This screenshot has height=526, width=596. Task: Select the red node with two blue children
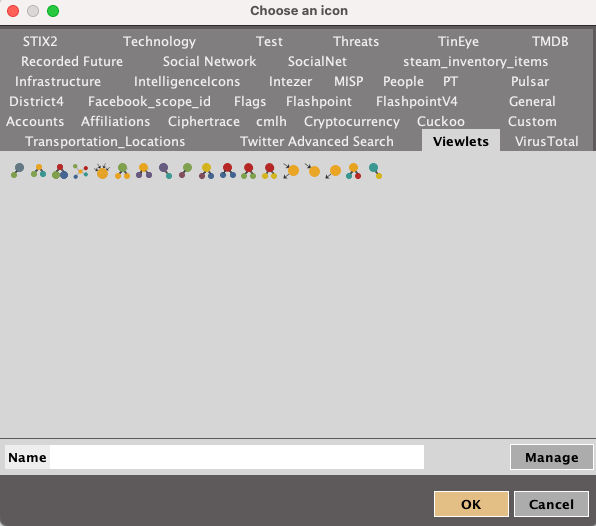coord(228,171)
